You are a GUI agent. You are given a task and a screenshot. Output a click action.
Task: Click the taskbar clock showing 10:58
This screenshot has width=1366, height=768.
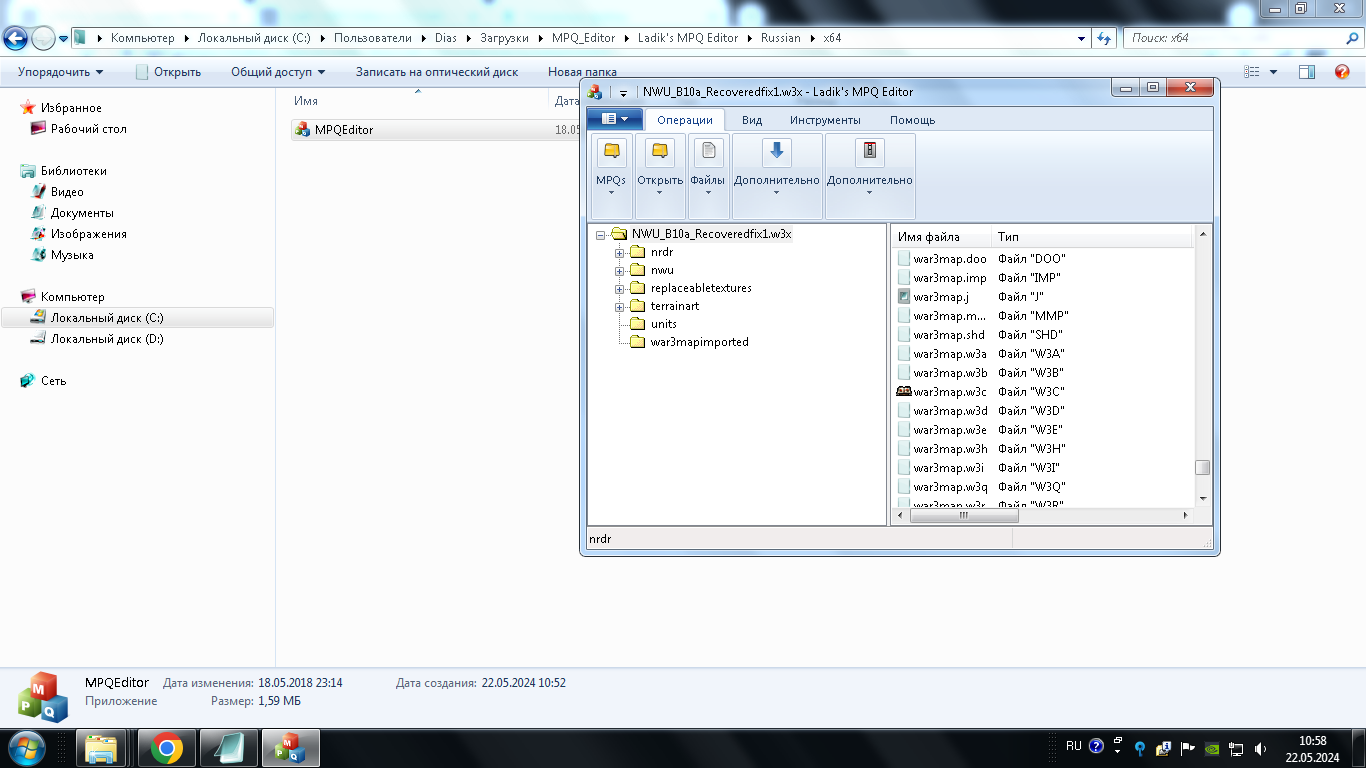pos(1312,749)
